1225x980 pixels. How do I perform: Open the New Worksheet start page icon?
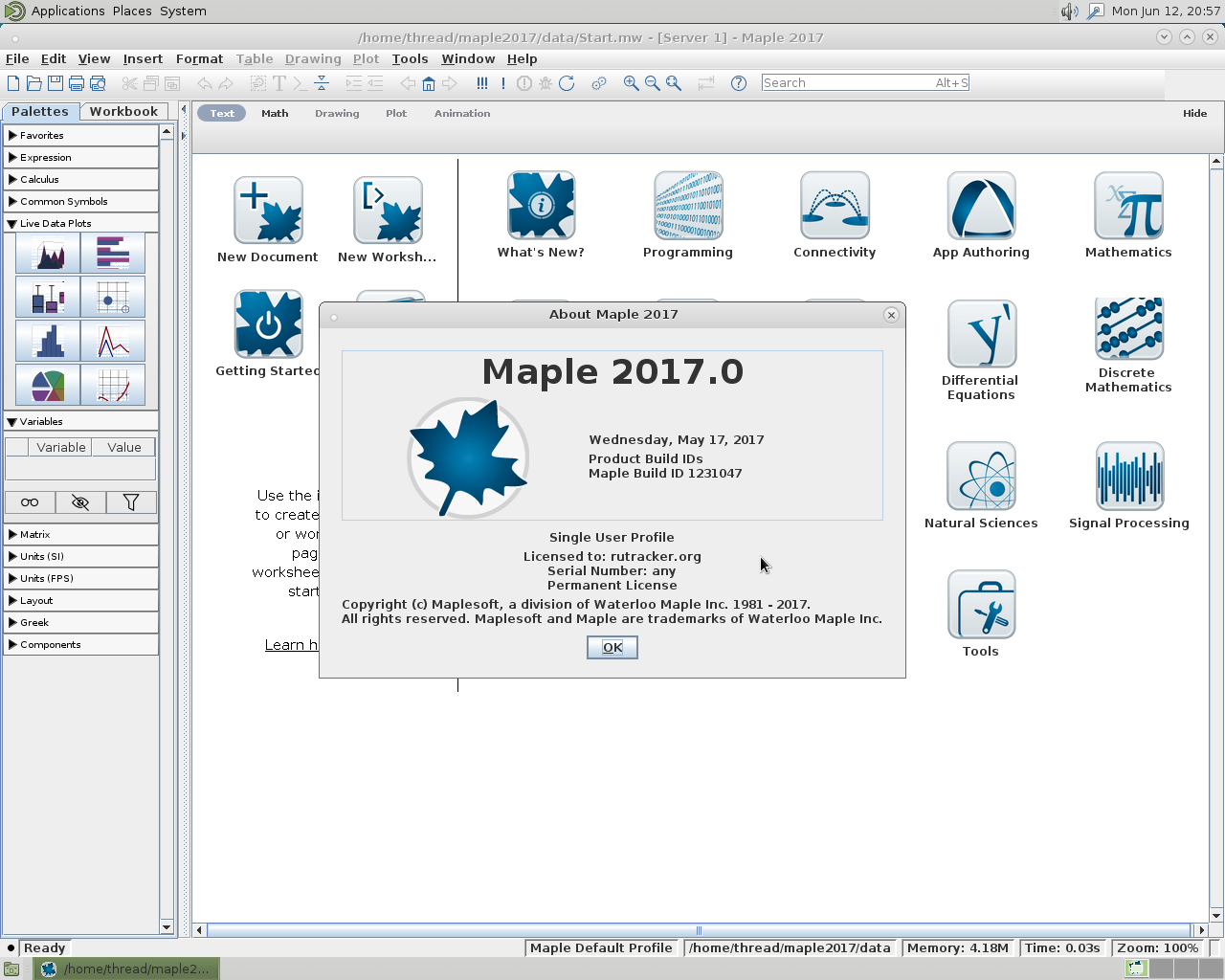pyautogui.click(x=388, y=211)
